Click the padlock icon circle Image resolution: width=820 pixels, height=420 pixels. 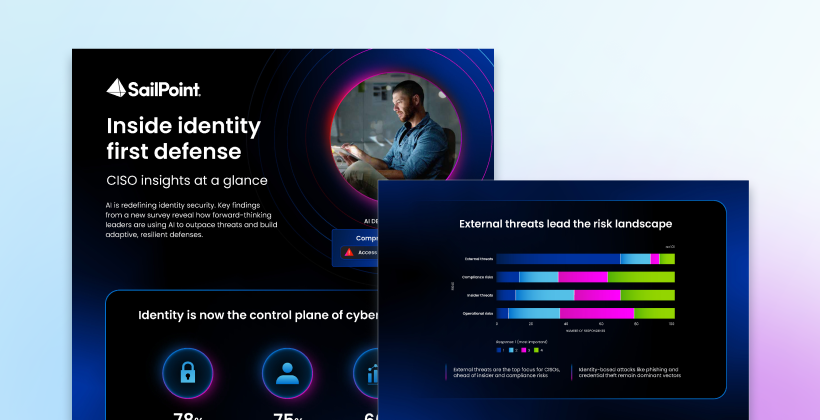point(188,373)
